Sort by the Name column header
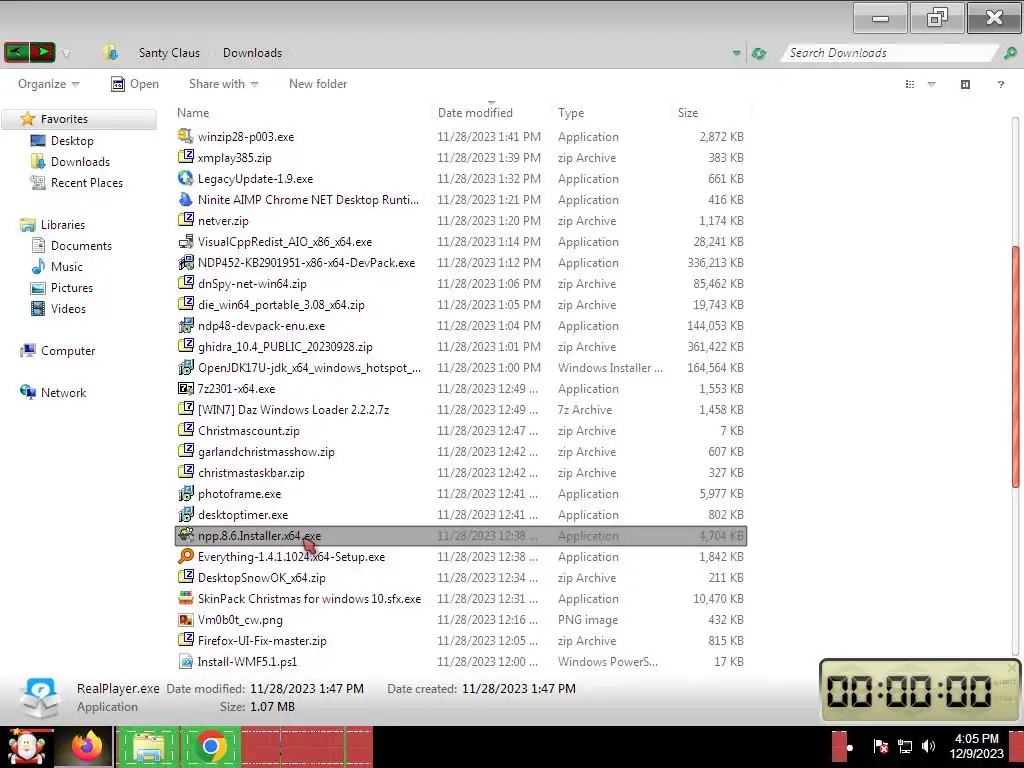 pos(193,112)
